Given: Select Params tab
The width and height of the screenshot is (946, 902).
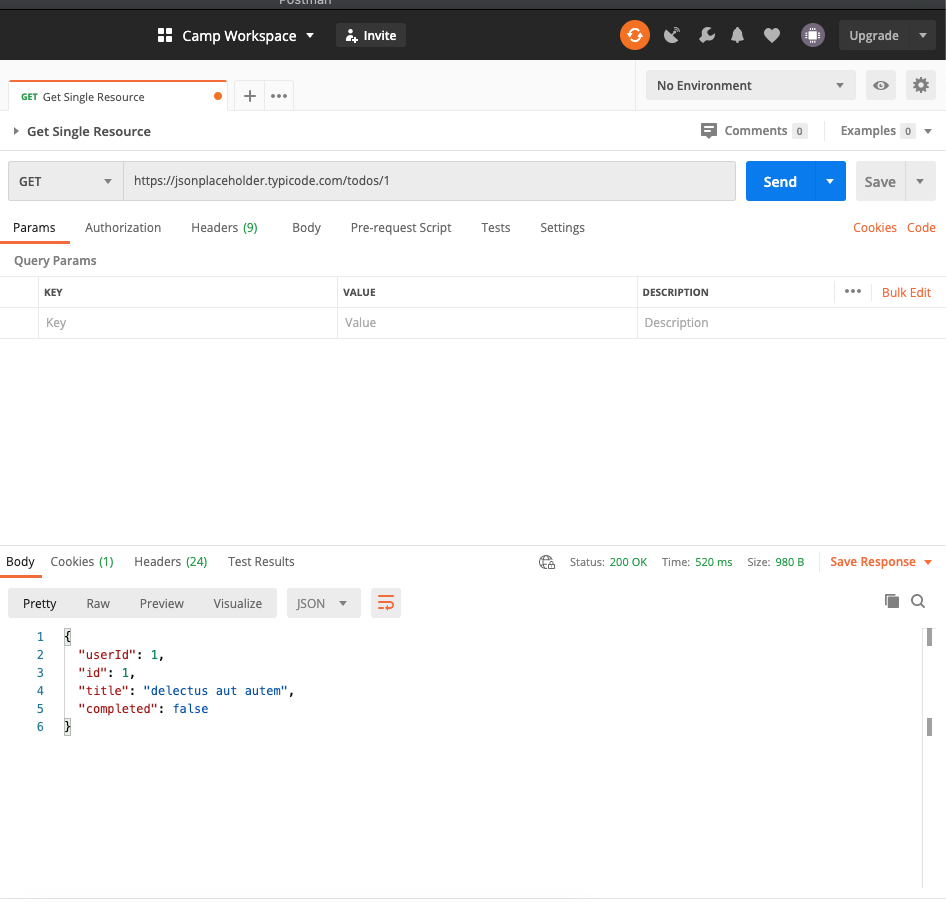Looking at the screenshot, I should tap(34, 227).
